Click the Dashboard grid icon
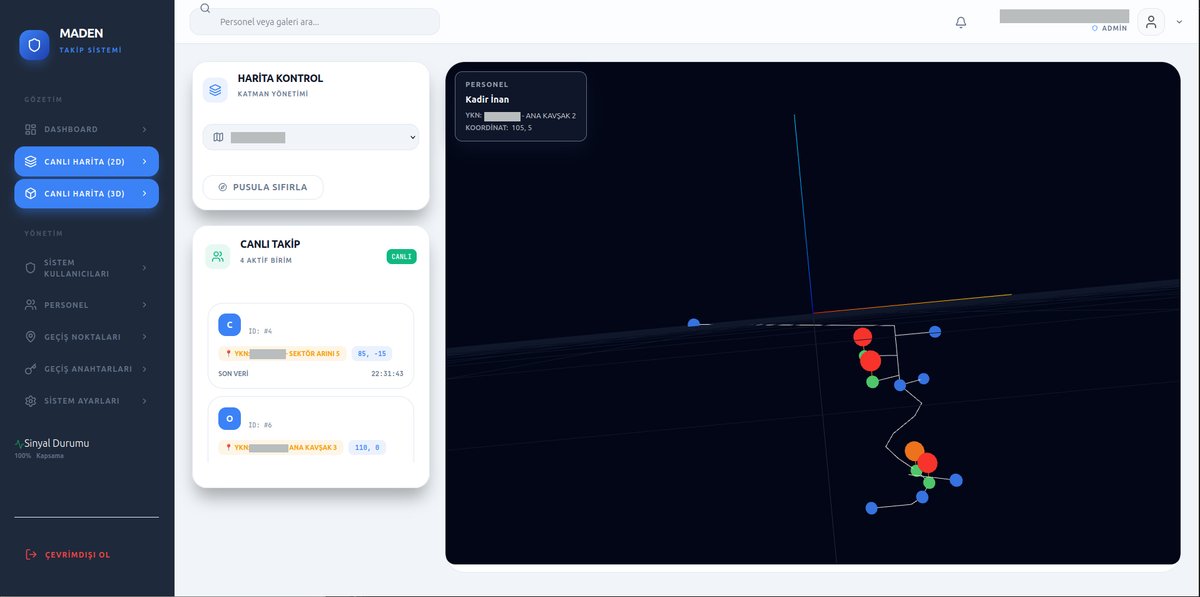Screen dimensions: 1200x597 31,129
